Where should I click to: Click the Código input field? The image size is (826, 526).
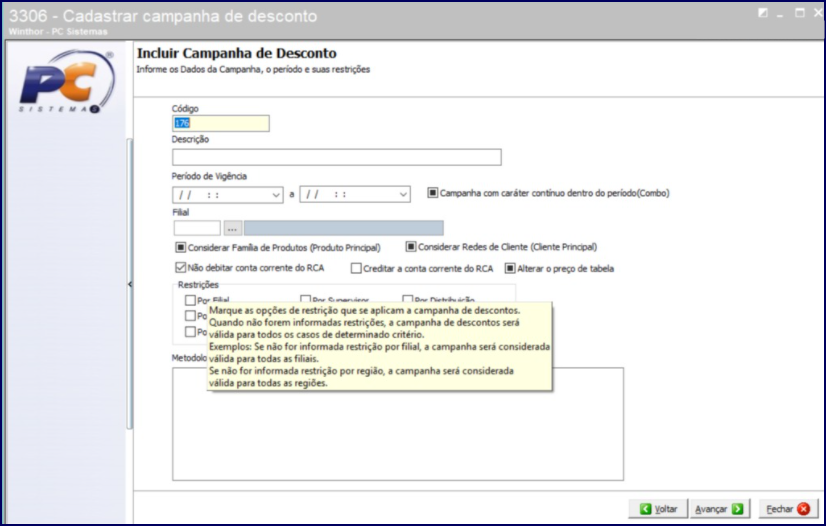tap(221, 123)
